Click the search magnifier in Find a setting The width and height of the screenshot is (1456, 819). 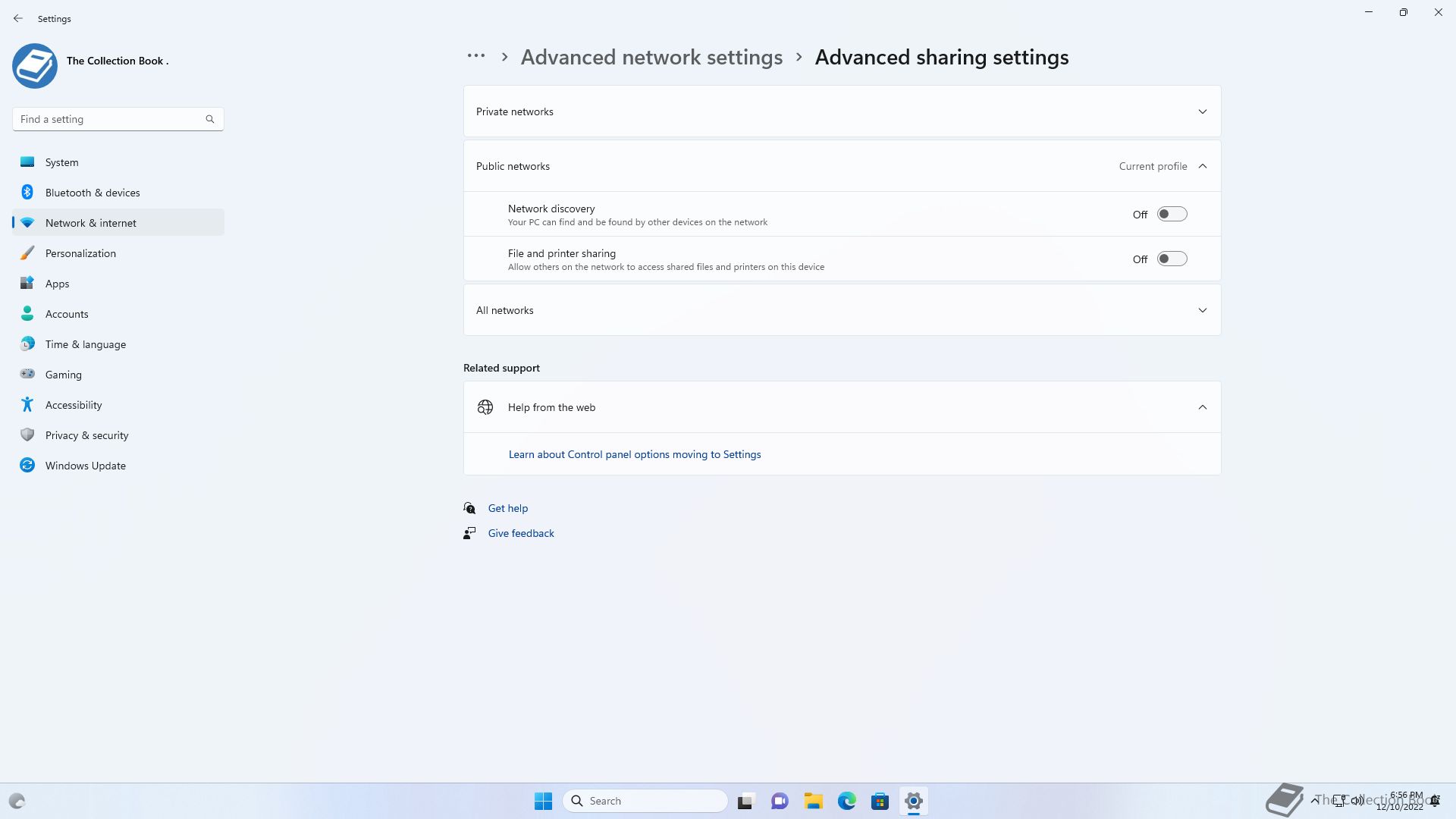tap(210, 119)
